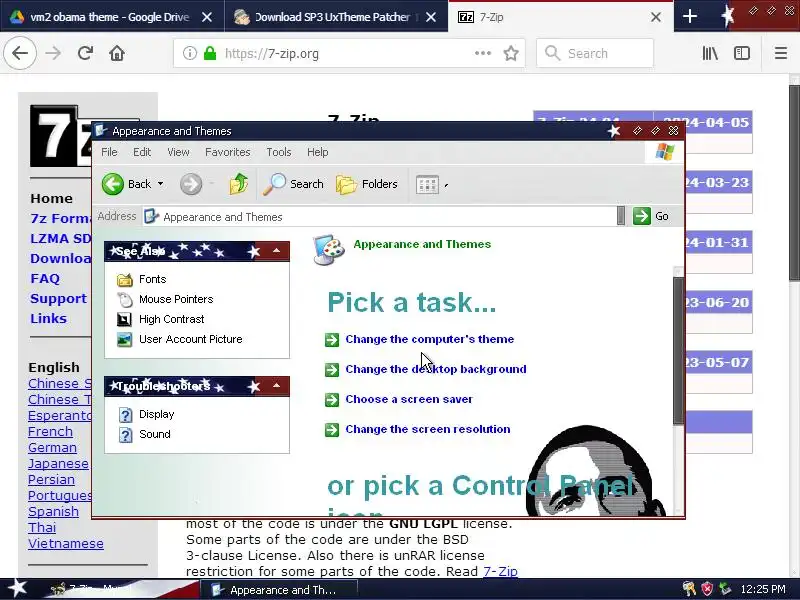Open High Contrast settings
The image size is (800, 600).
click(x=171, y=319)
